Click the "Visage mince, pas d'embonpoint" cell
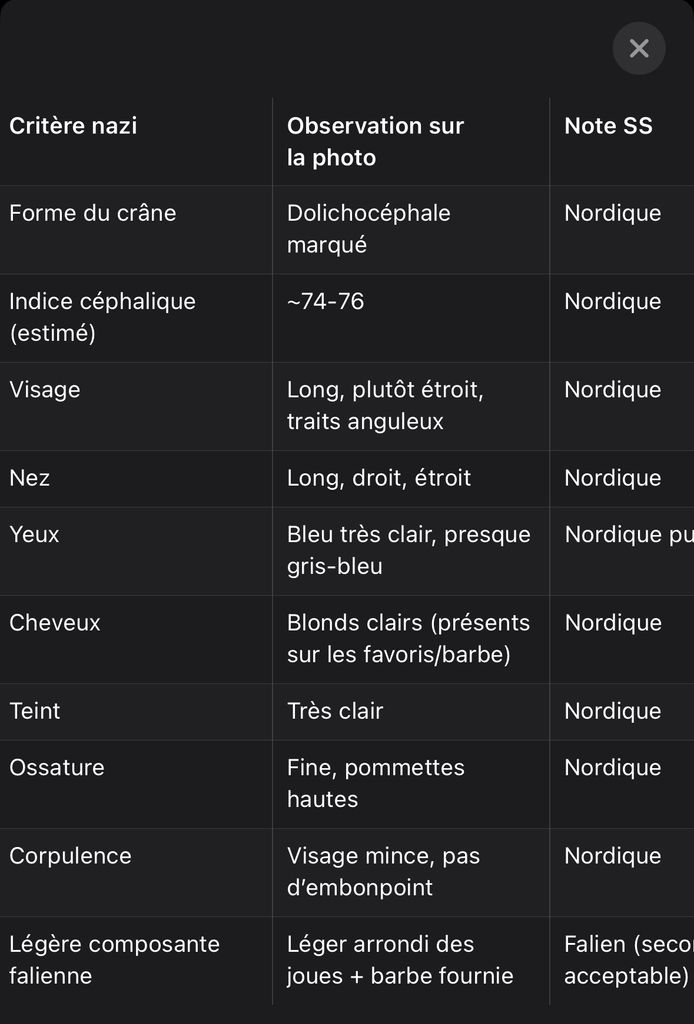Screen dimensions: 694x1024 [383, 871]
